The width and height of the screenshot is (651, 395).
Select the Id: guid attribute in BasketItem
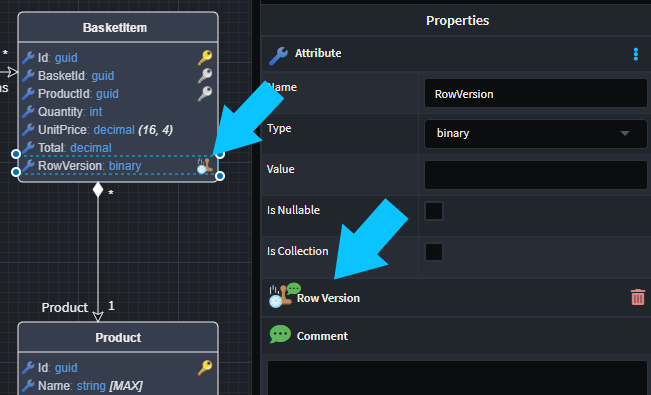[x=58, y=58]
